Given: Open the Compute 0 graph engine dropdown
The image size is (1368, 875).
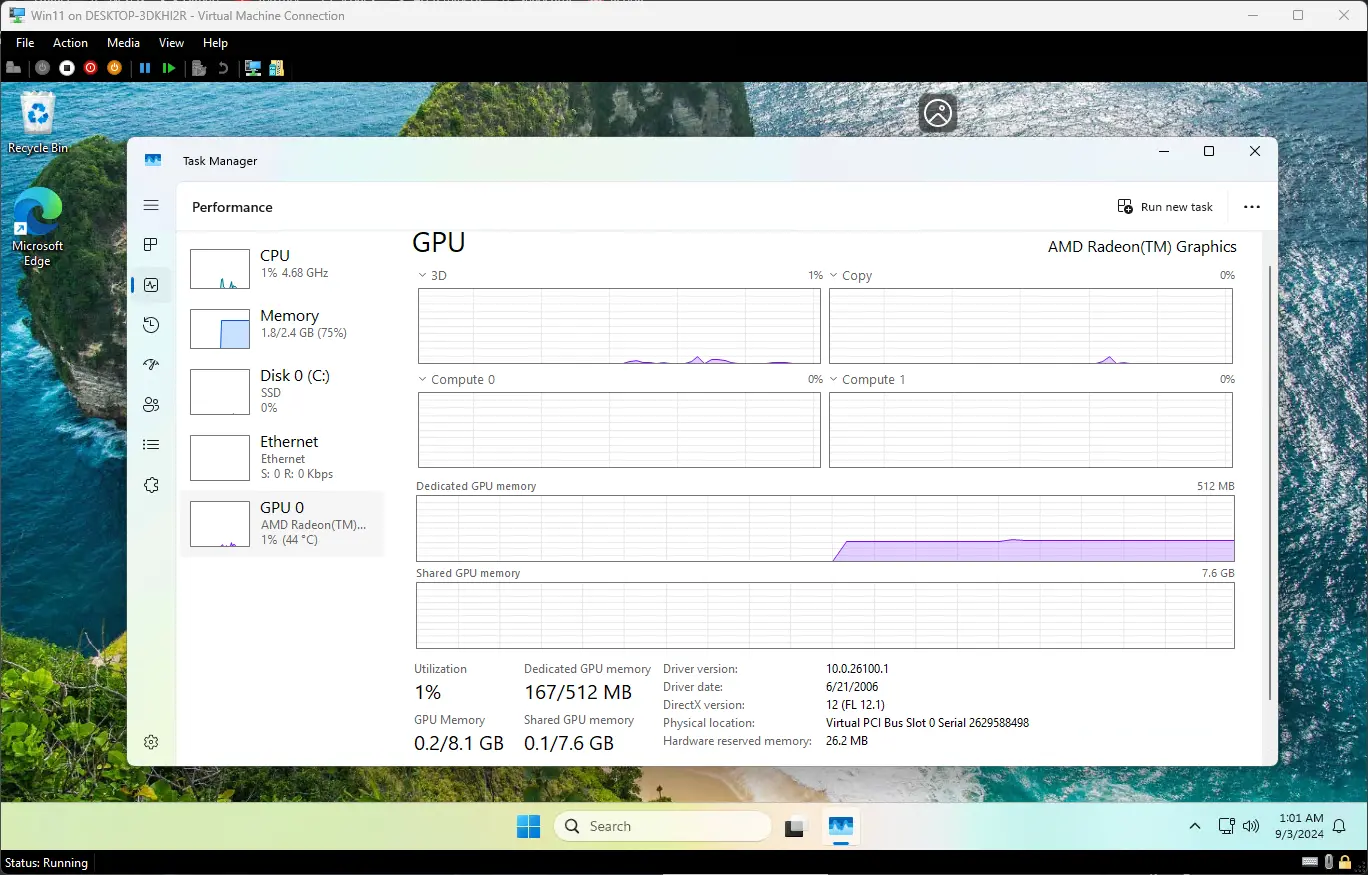Looking at the screenshot, I should [x=456, y=380].
